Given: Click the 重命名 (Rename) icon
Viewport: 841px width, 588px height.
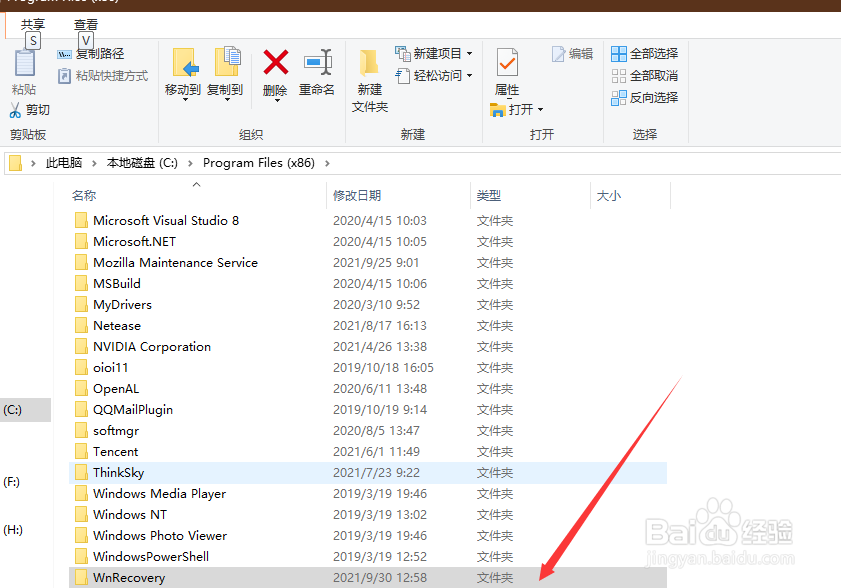Looking at the screenshot, I should 319,70.
